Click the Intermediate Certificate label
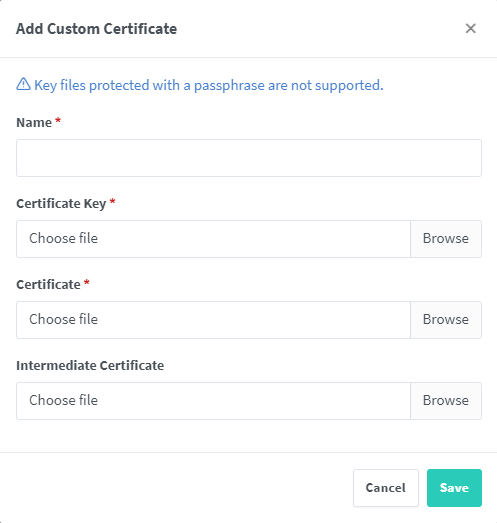 [90, 366]
